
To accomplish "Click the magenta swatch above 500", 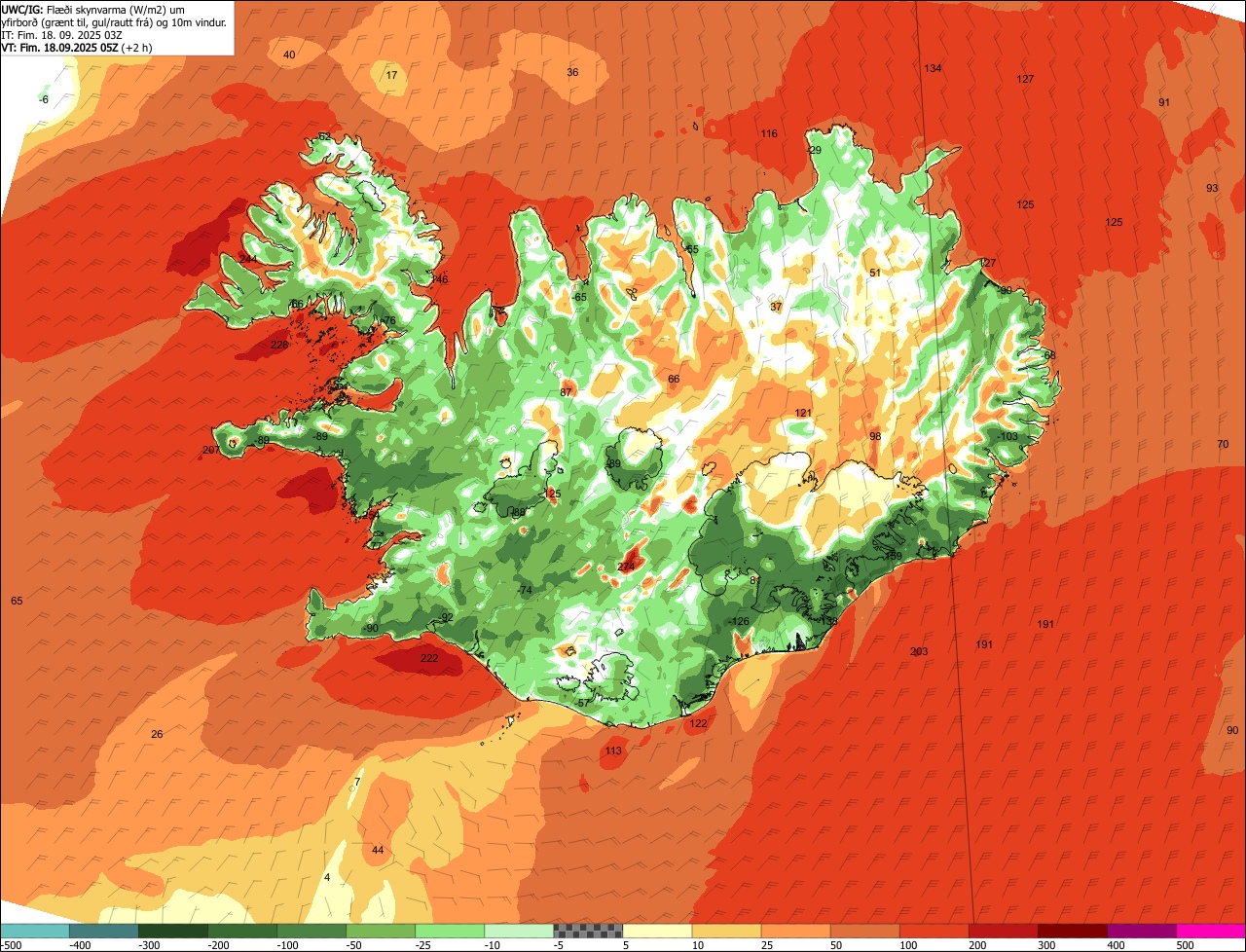I will [1211, 931].
